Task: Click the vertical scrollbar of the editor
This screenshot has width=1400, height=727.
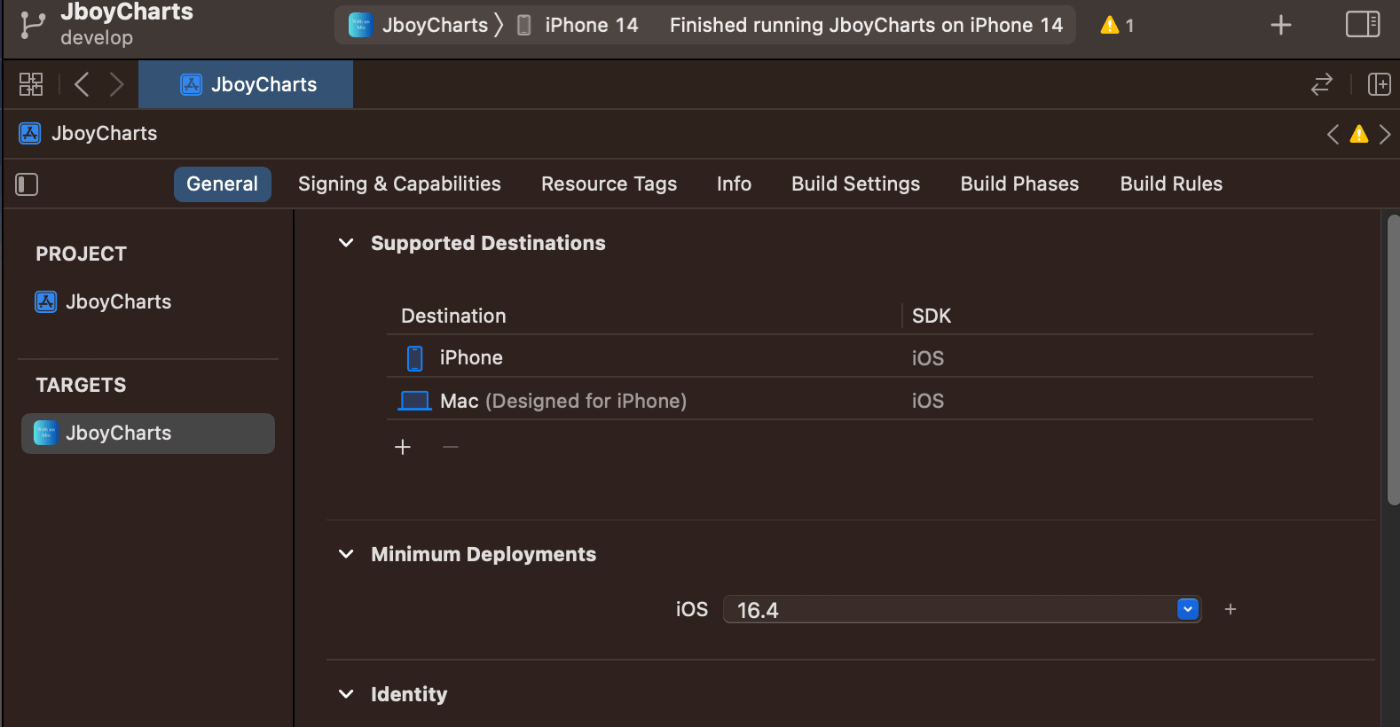Action: [x=1392, y=360]
